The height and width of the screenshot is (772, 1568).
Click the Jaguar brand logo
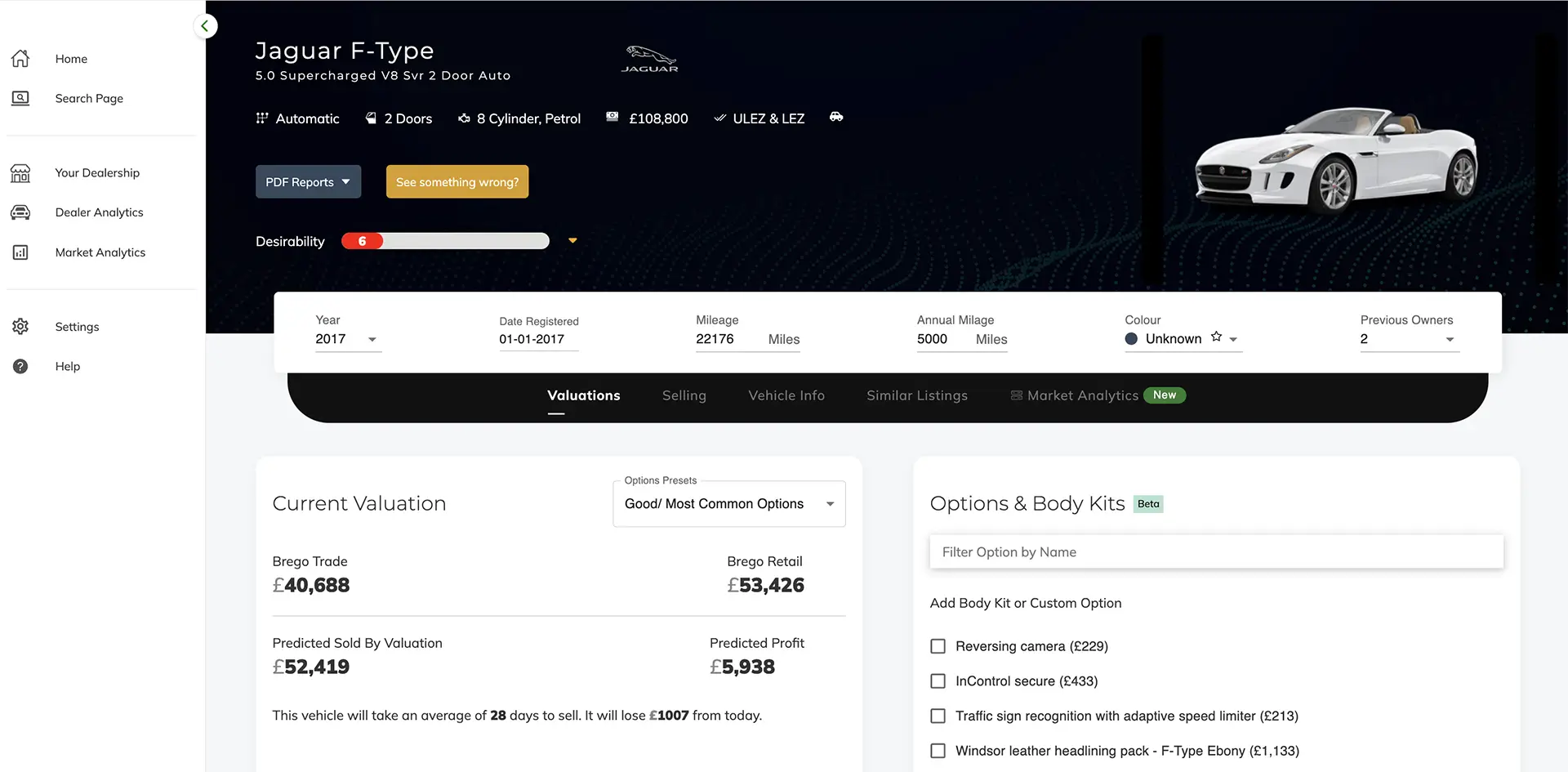point(650,60)
